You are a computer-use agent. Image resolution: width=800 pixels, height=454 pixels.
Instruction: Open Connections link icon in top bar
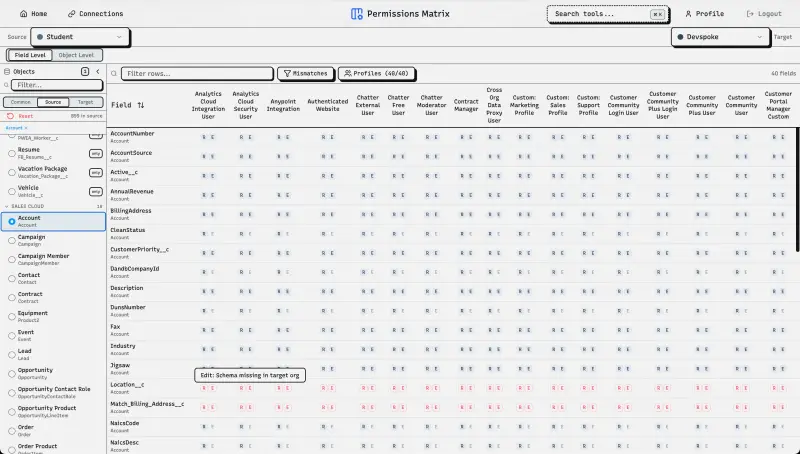[72, 14]
